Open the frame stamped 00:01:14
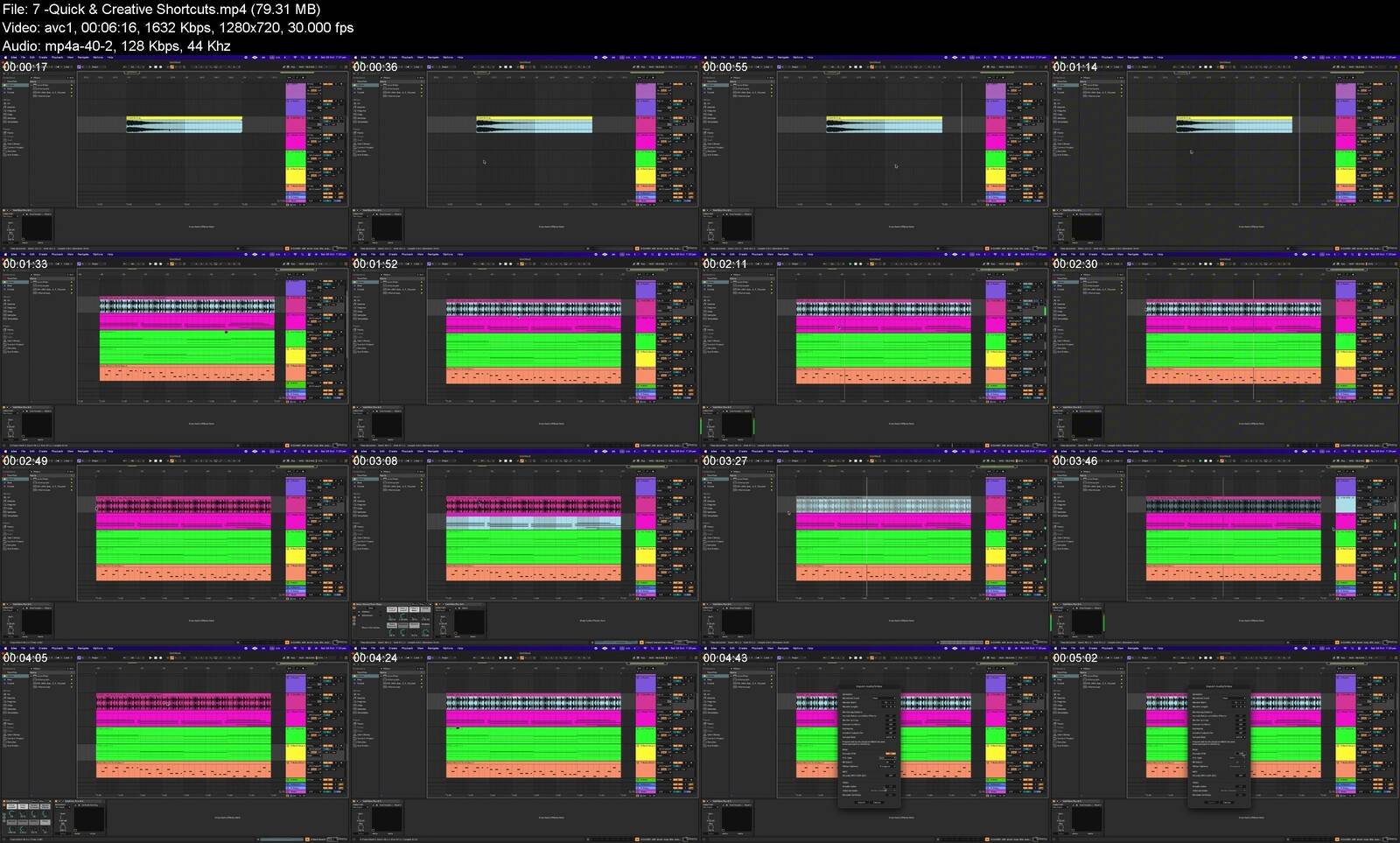The image size is (1400, 843). pyautogui.click(x=1225, y=153)
